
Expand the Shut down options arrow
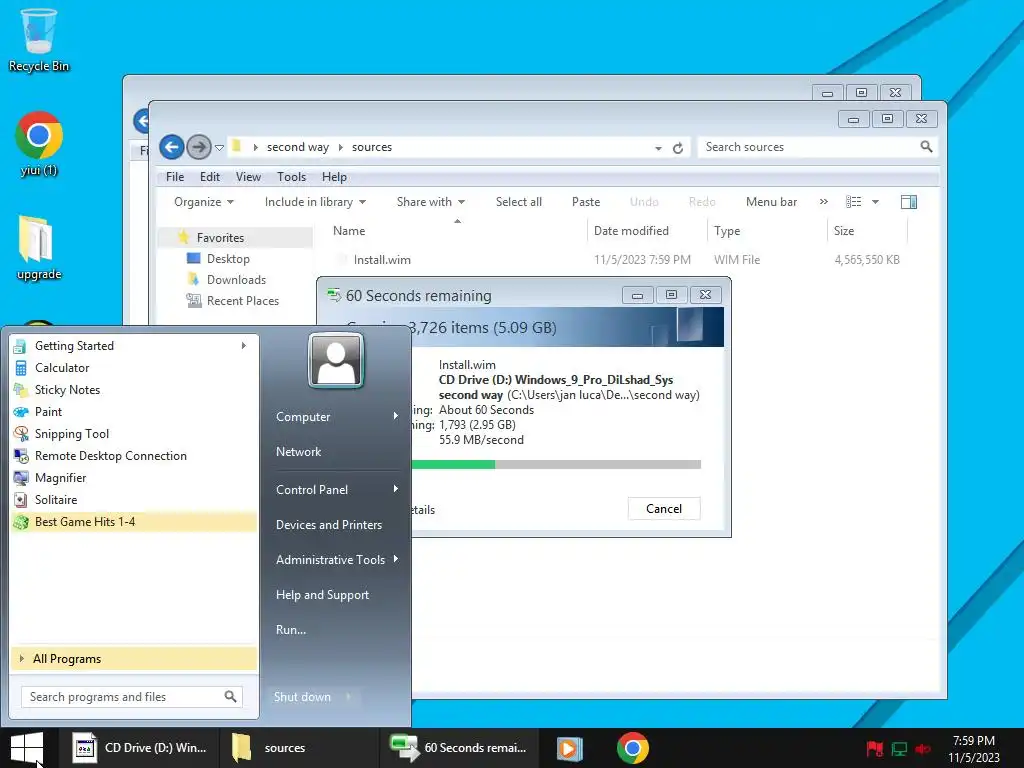[x=348, y=697]
